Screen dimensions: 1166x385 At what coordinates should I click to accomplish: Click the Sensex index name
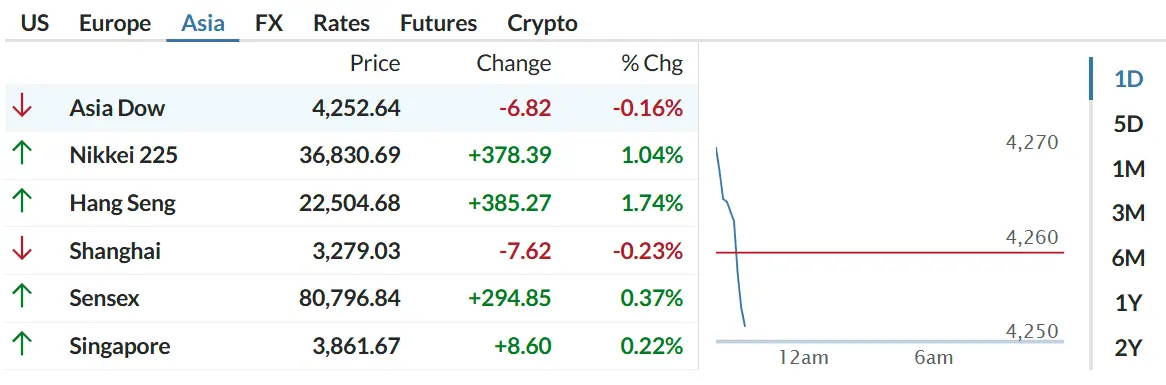105,298
